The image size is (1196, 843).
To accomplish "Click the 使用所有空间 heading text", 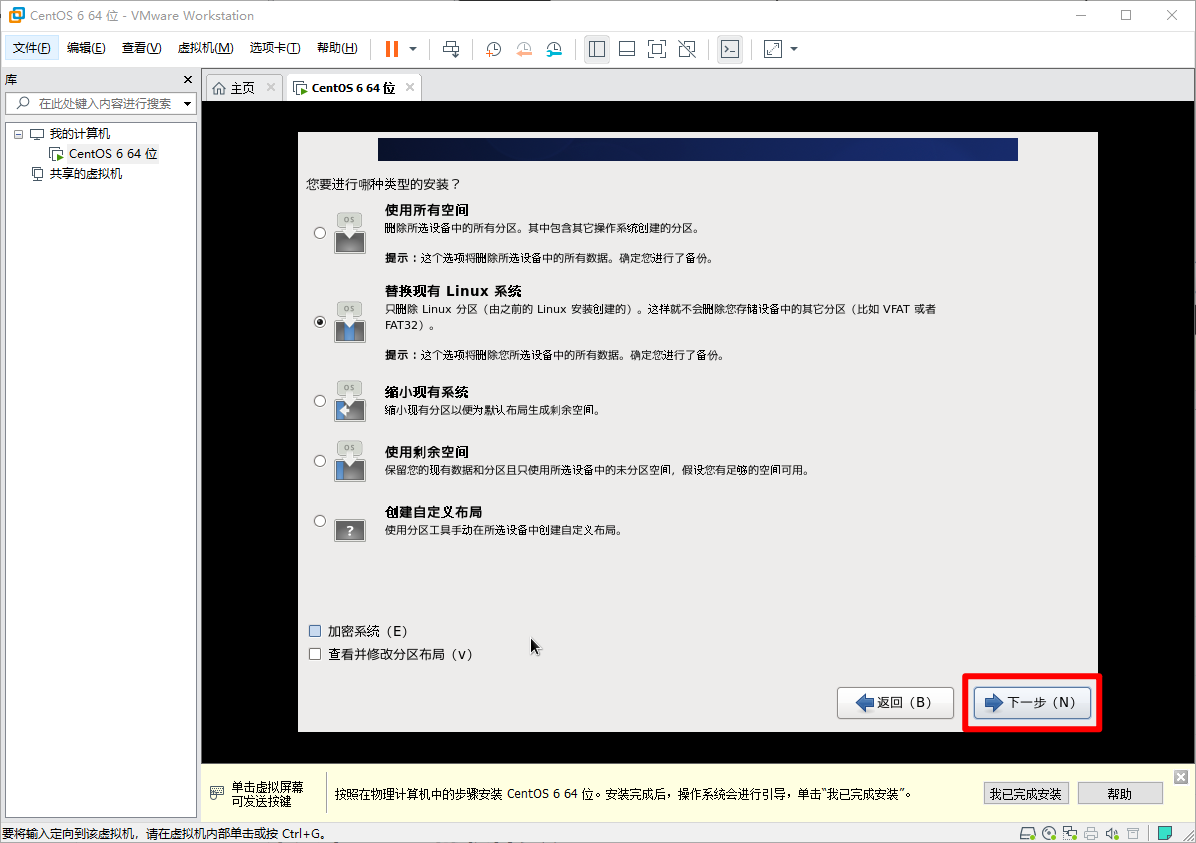I will tap(426, 210).
